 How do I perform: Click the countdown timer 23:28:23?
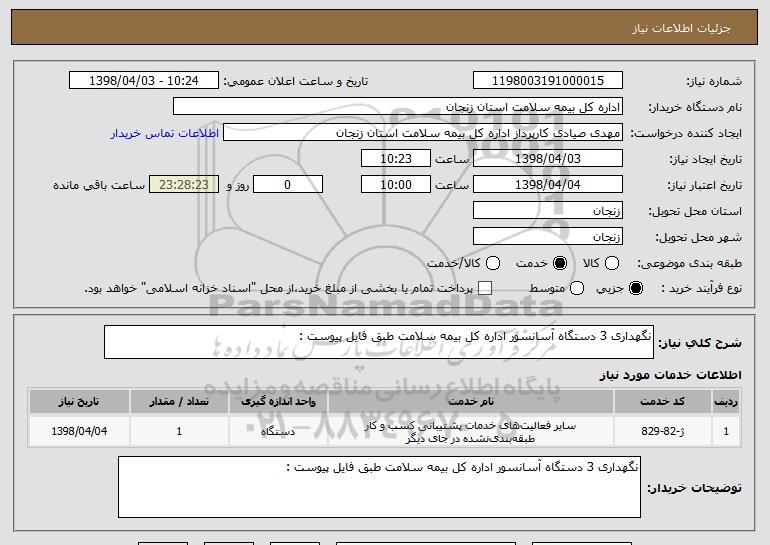pos(184,185)
